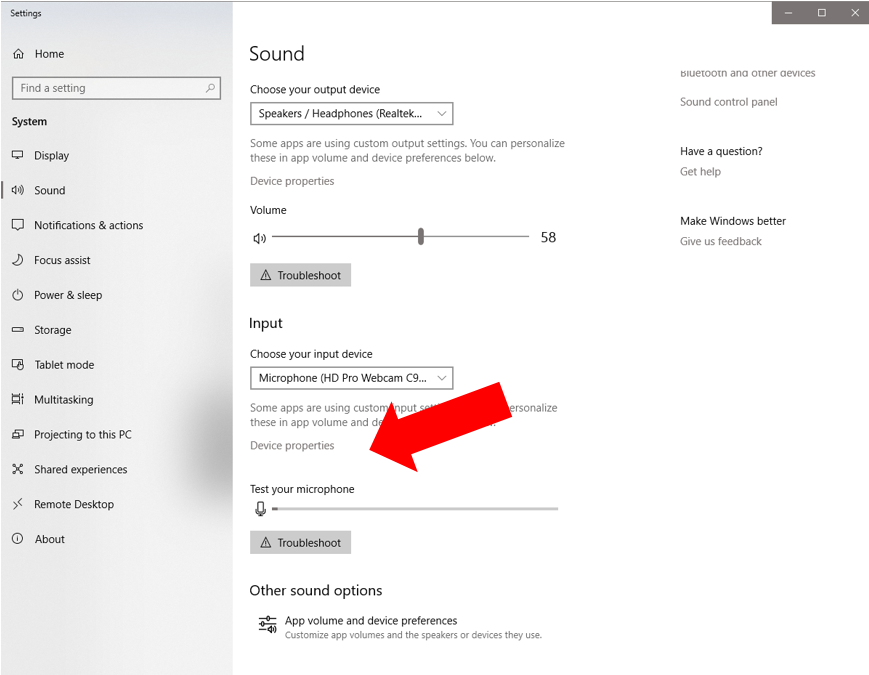Select Remote Desktop in sidebar

73,504
